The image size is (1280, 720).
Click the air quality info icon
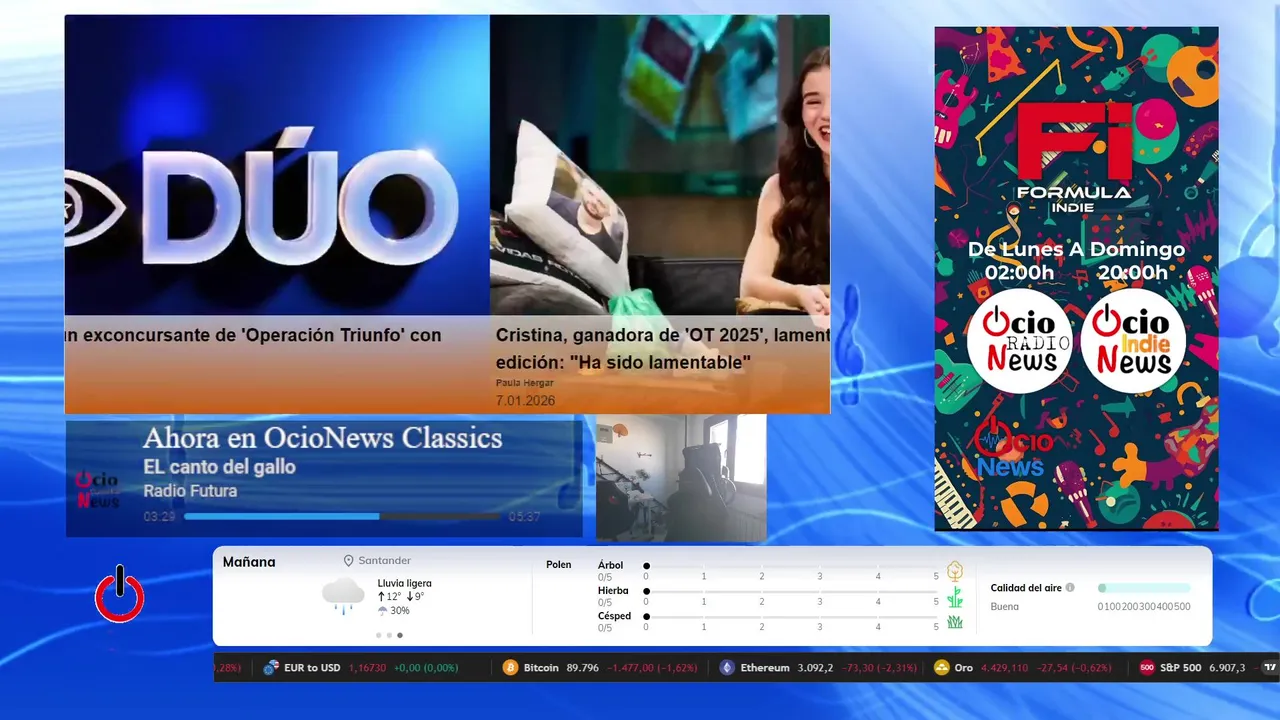1070,588
